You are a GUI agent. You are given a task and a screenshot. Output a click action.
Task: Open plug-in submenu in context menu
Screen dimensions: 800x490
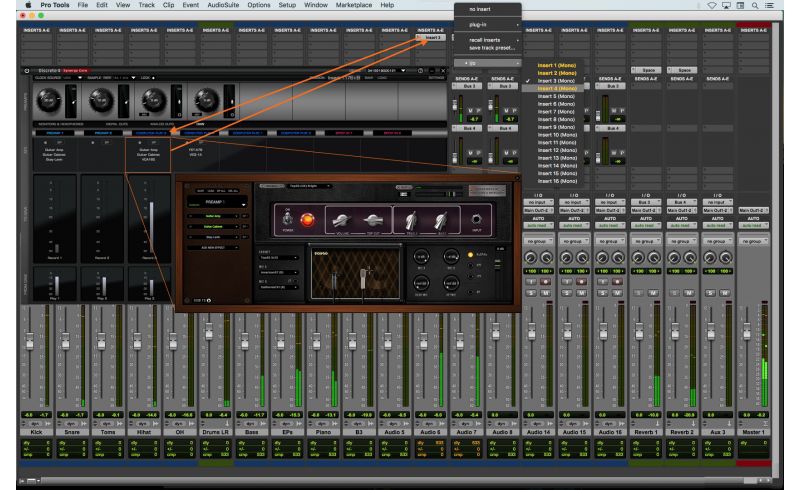487,24
